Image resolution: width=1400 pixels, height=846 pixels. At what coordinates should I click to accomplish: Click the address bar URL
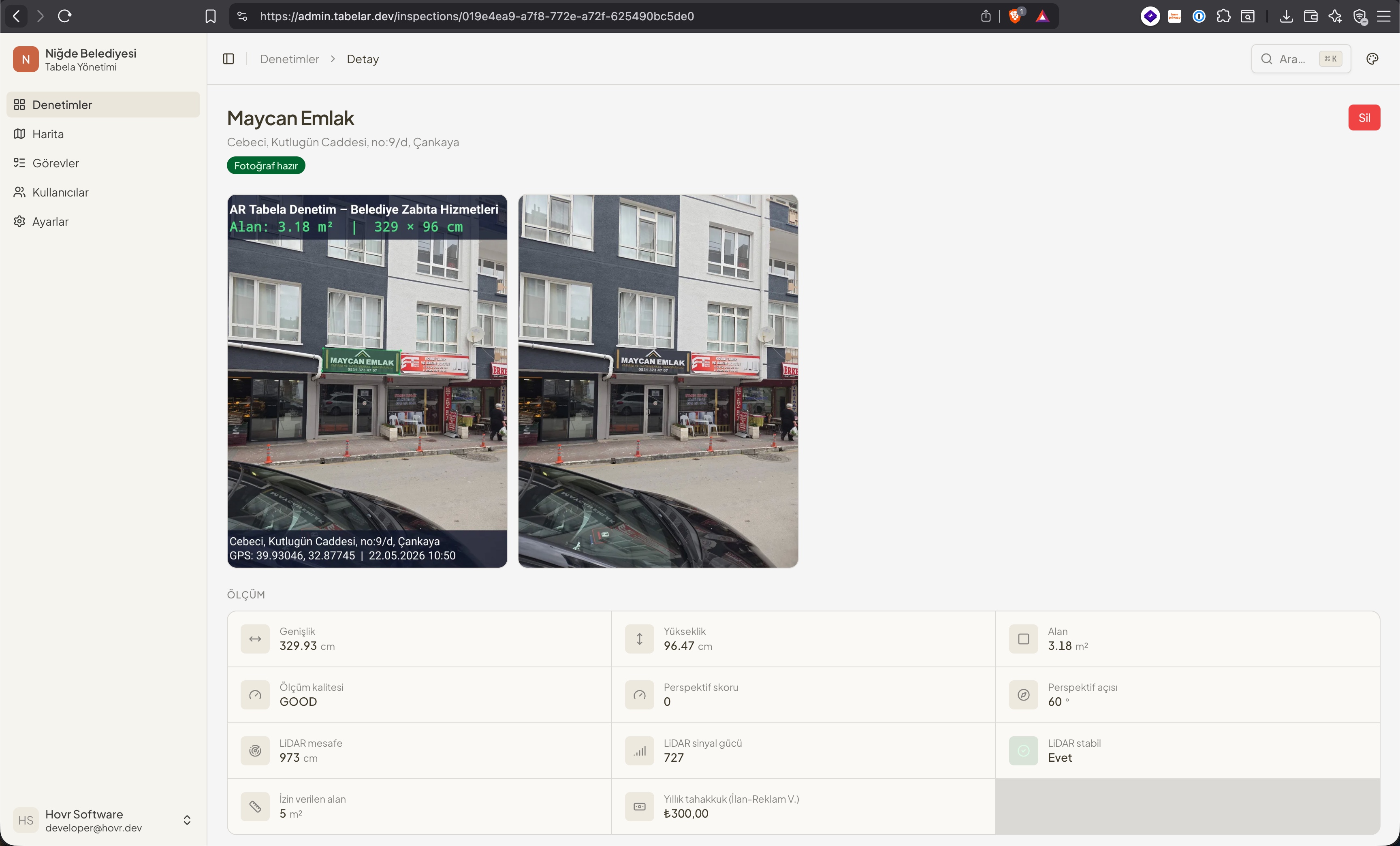pyautogui.click(x=477, y=16)
